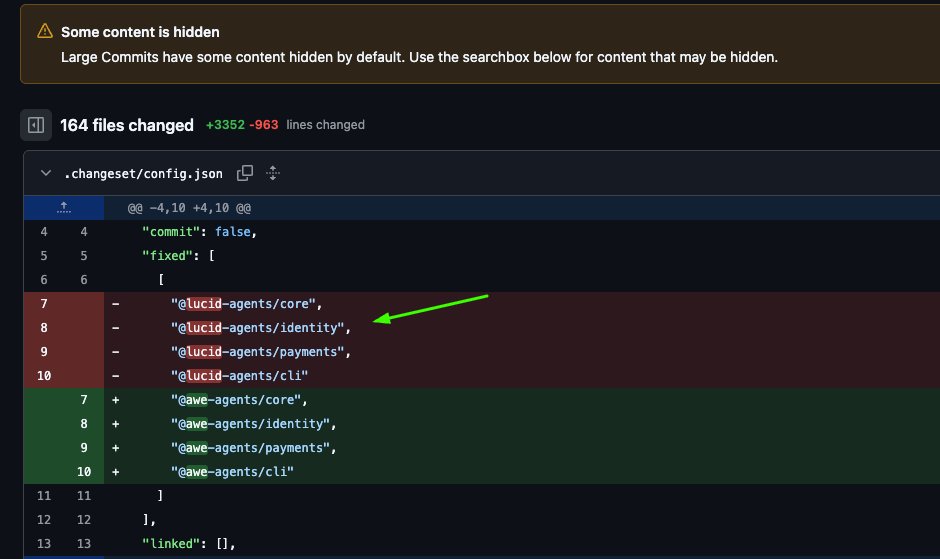This screenshot has height=559, width=940.
Task: Expand all lines of config.json diff
Action: point(273,173)
